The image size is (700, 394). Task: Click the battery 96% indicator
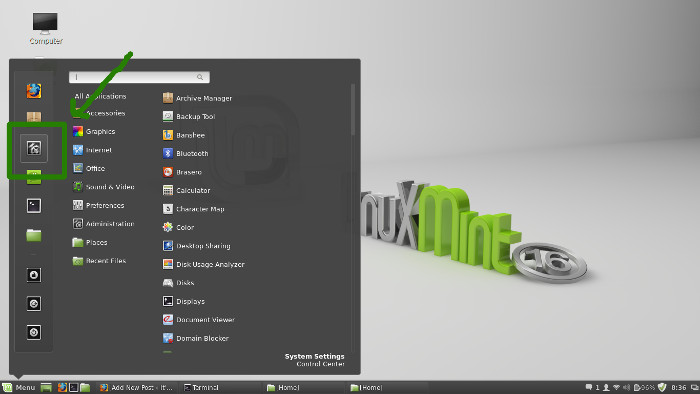click(644, 387)
